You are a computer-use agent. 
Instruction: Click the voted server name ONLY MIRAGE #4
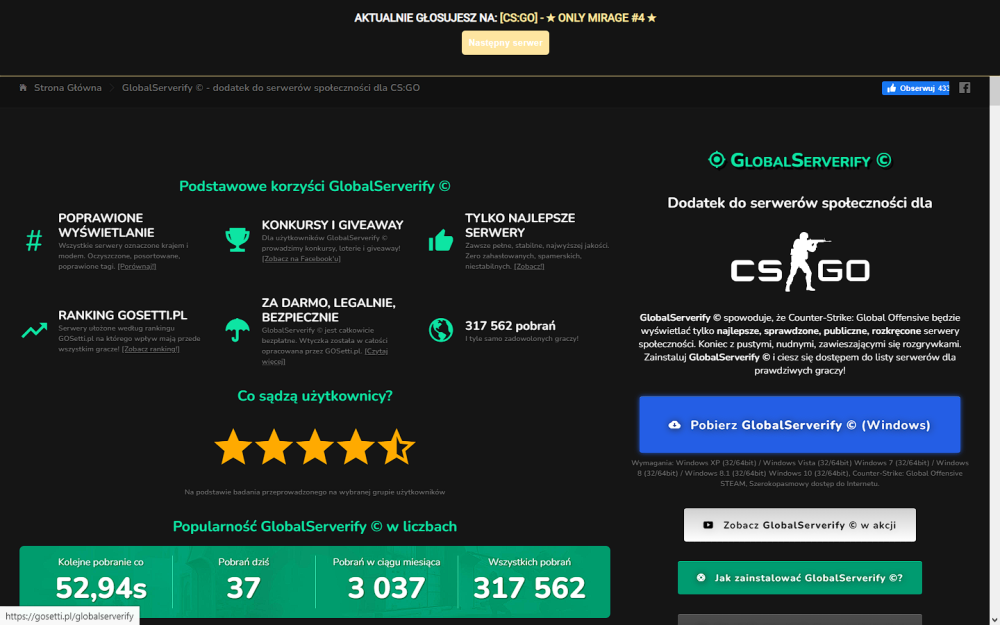pos(578,18)
